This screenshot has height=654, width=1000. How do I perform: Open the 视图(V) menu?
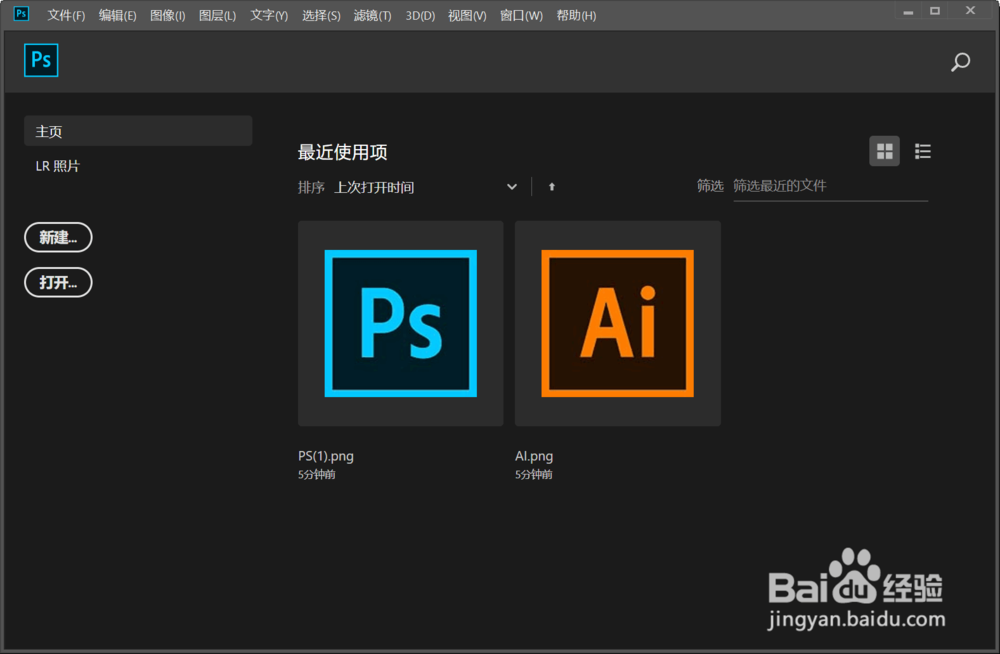point(467,15)
